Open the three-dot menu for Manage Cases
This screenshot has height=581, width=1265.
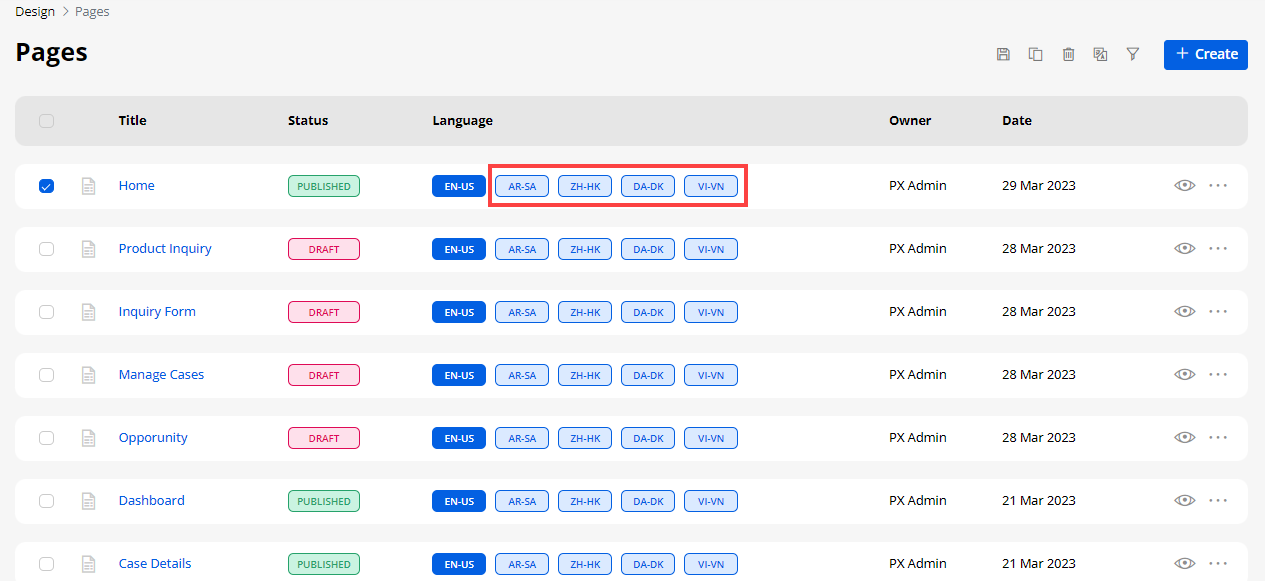(1218, 374)
